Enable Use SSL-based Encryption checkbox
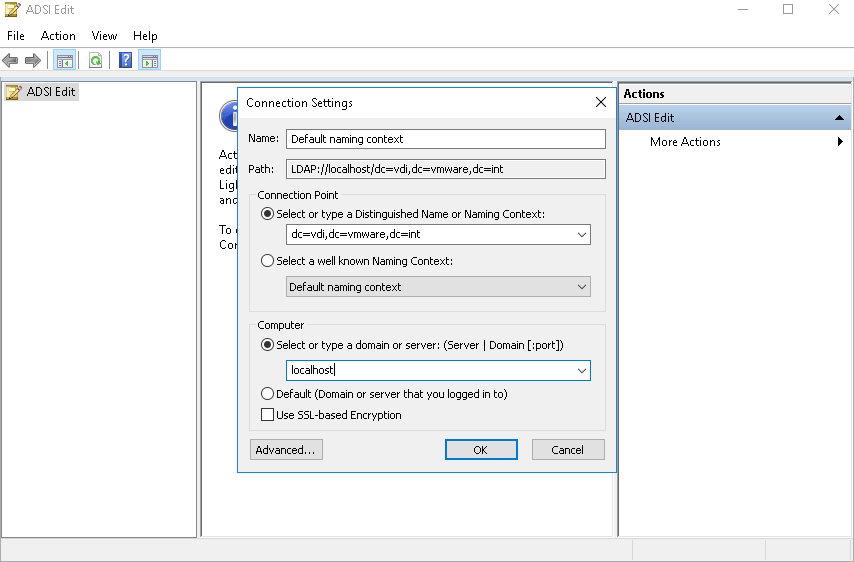This screenshot has height=562, width=854. (x=267, y=415)
